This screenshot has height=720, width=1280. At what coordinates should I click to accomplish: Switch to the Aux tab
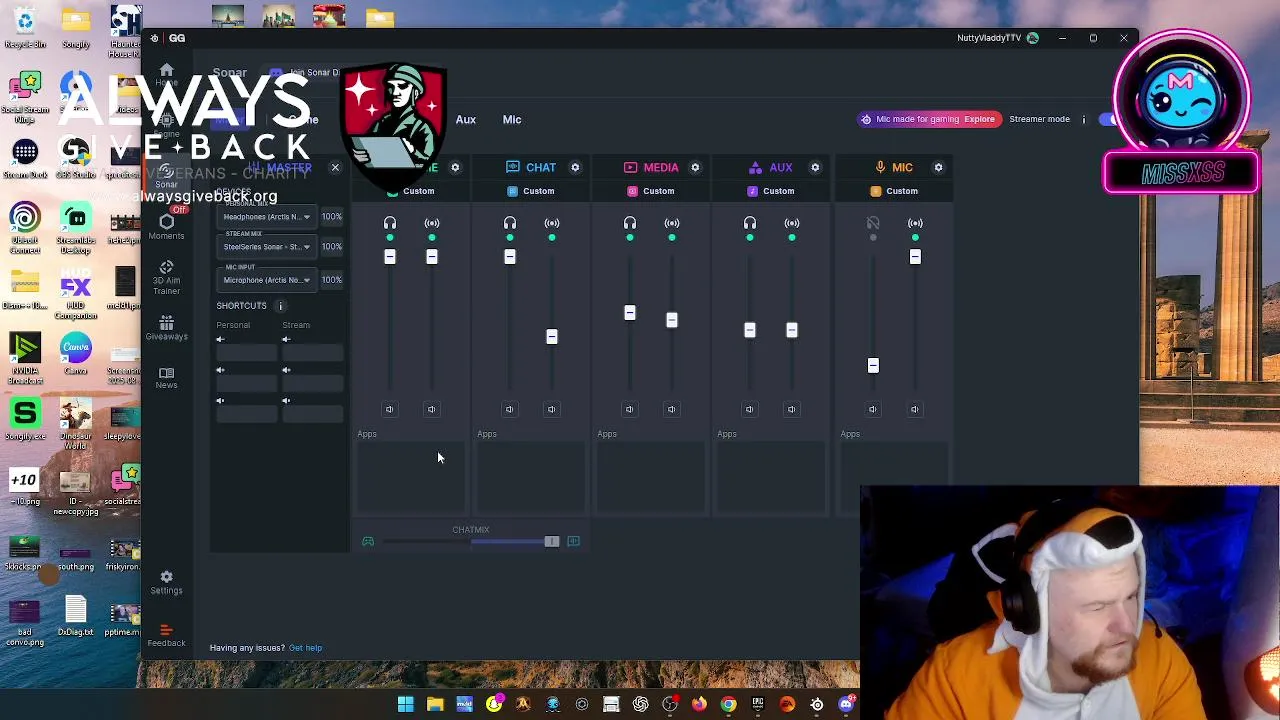coord(466,120)
